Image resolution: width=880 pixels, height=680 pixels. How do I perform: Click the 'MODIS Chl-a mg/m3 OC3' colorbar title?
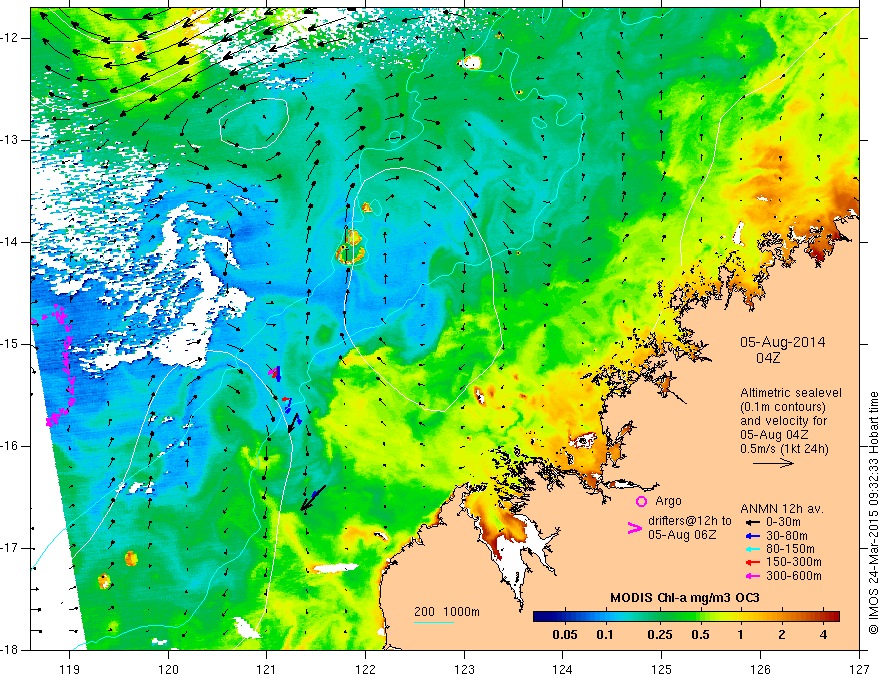tap(685, 598)
